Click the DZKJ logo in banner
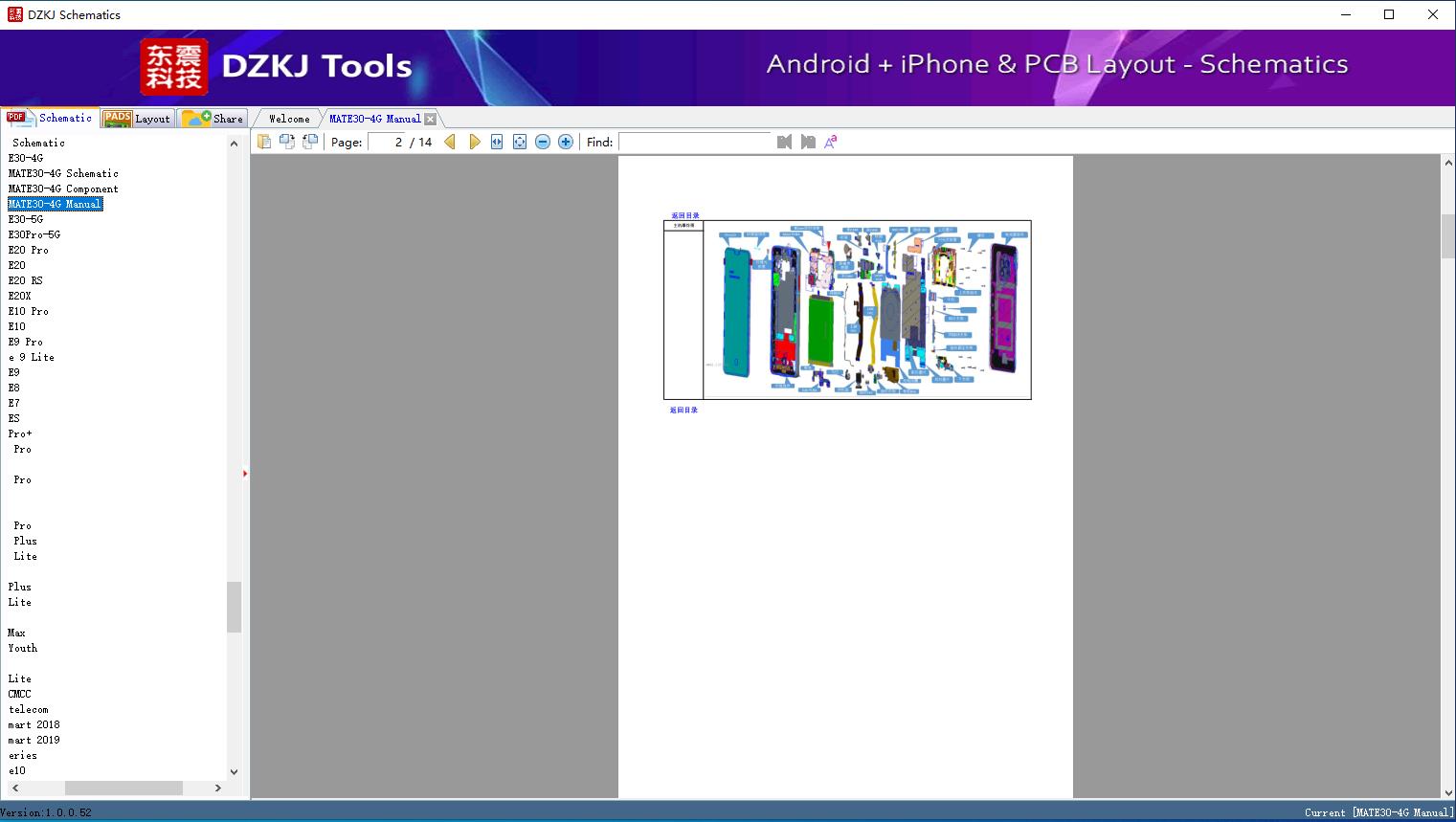This screenshot has height=822, width=1456. pyautogui.click(x=174, y=67)
